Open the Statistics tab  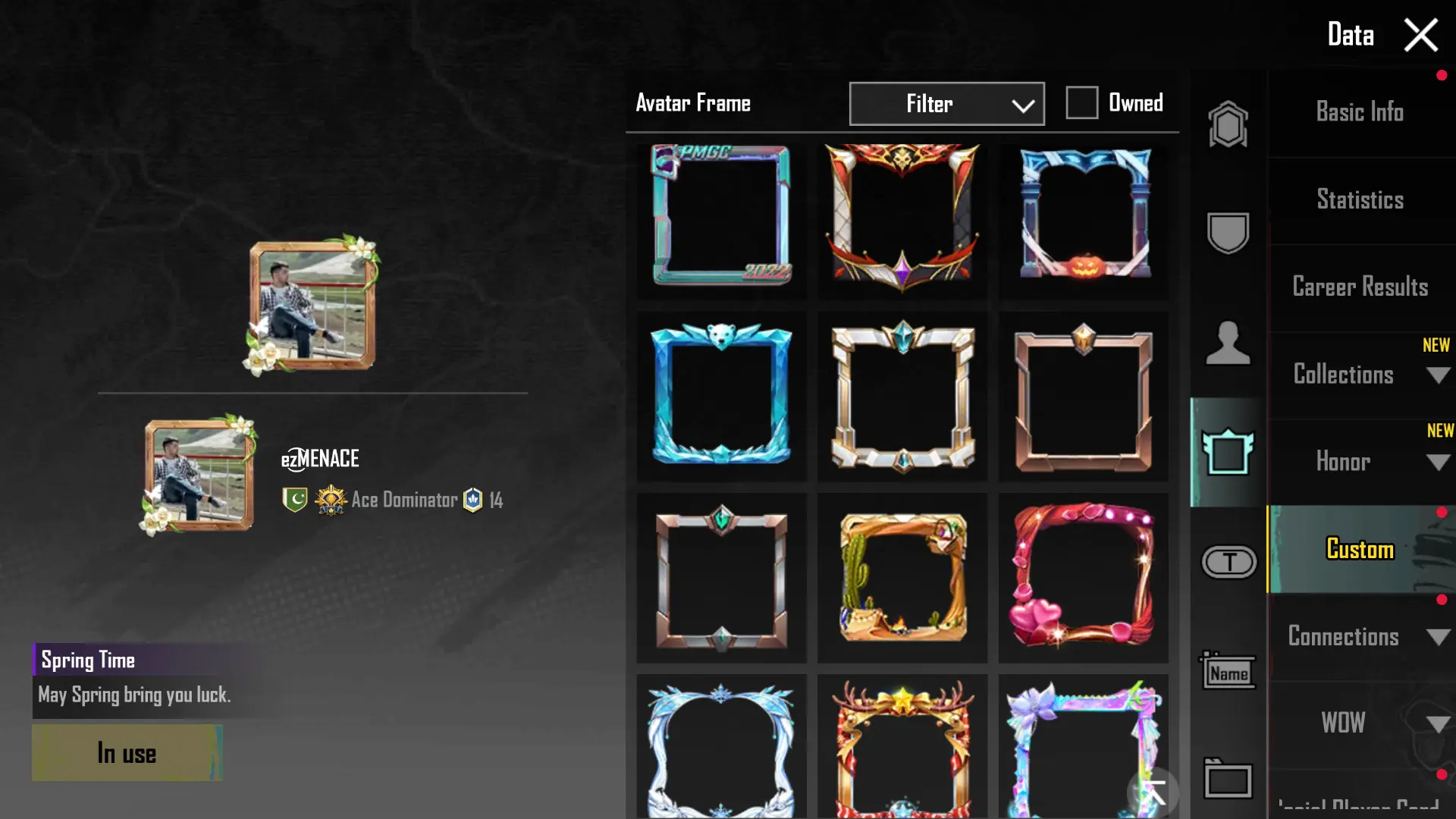1360,200
